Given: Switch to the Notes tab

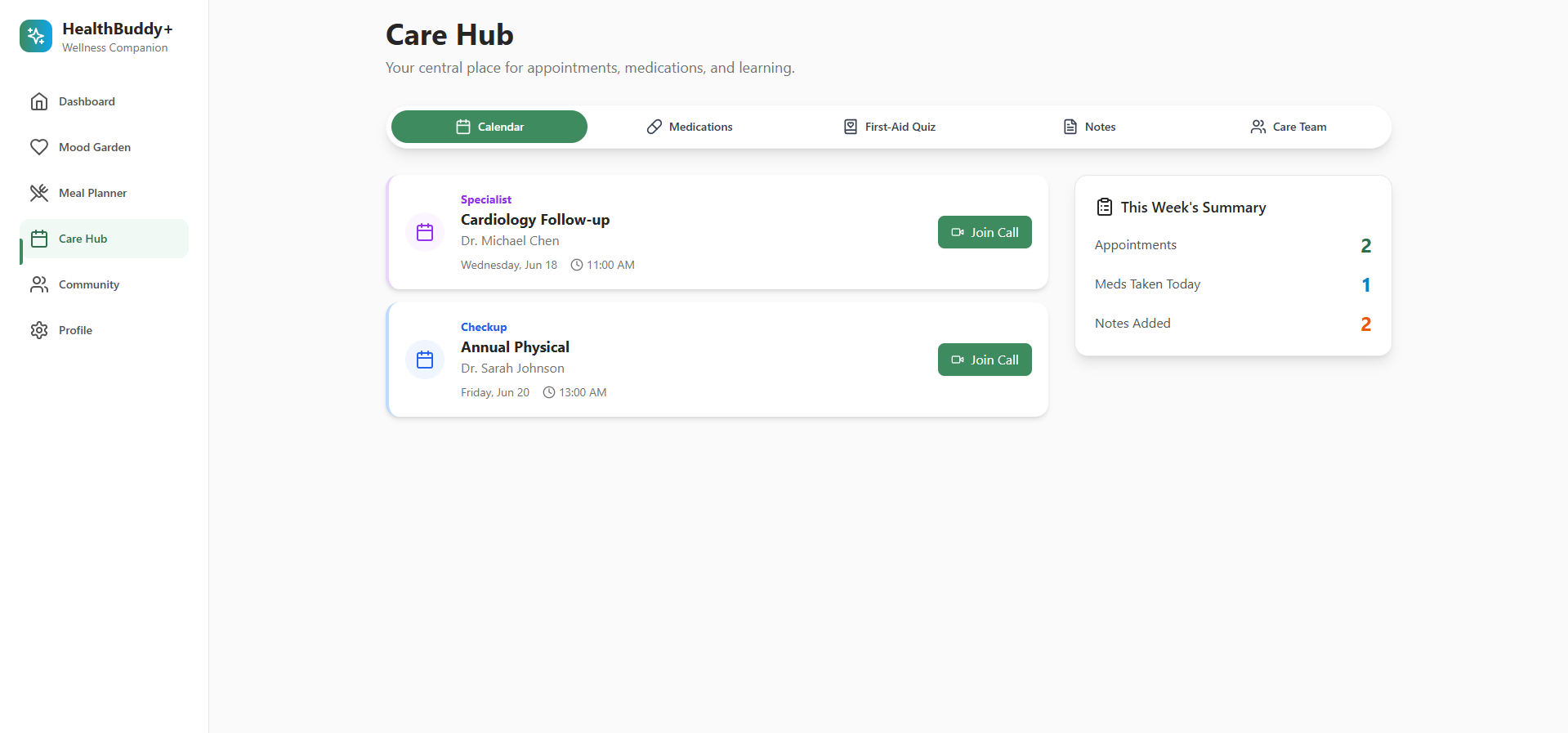Looking at the screenshot, I should click(1088, 127).
